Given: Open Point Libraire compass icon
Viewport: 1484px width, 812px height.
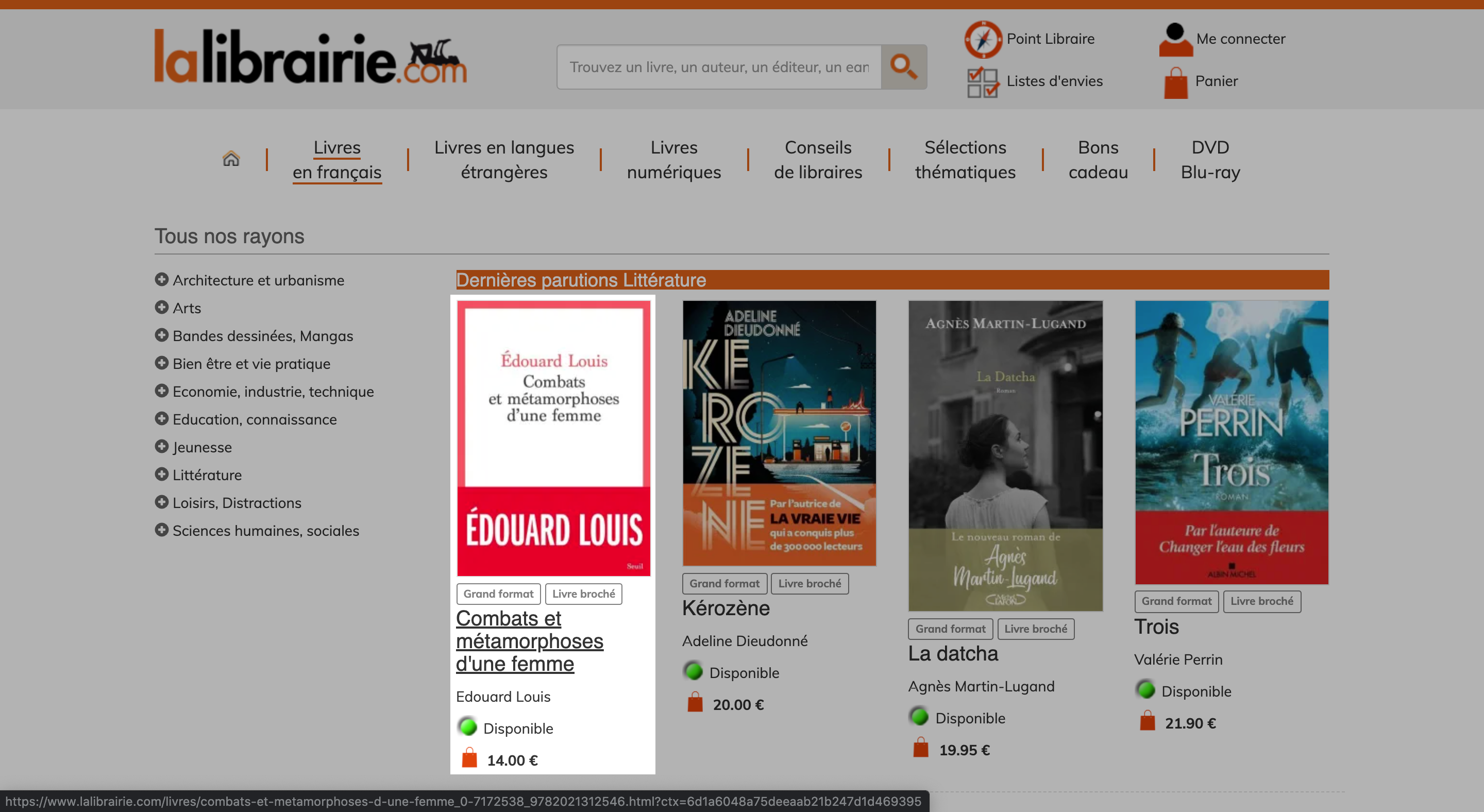Looking at the screenshot, I should point(983,39).
